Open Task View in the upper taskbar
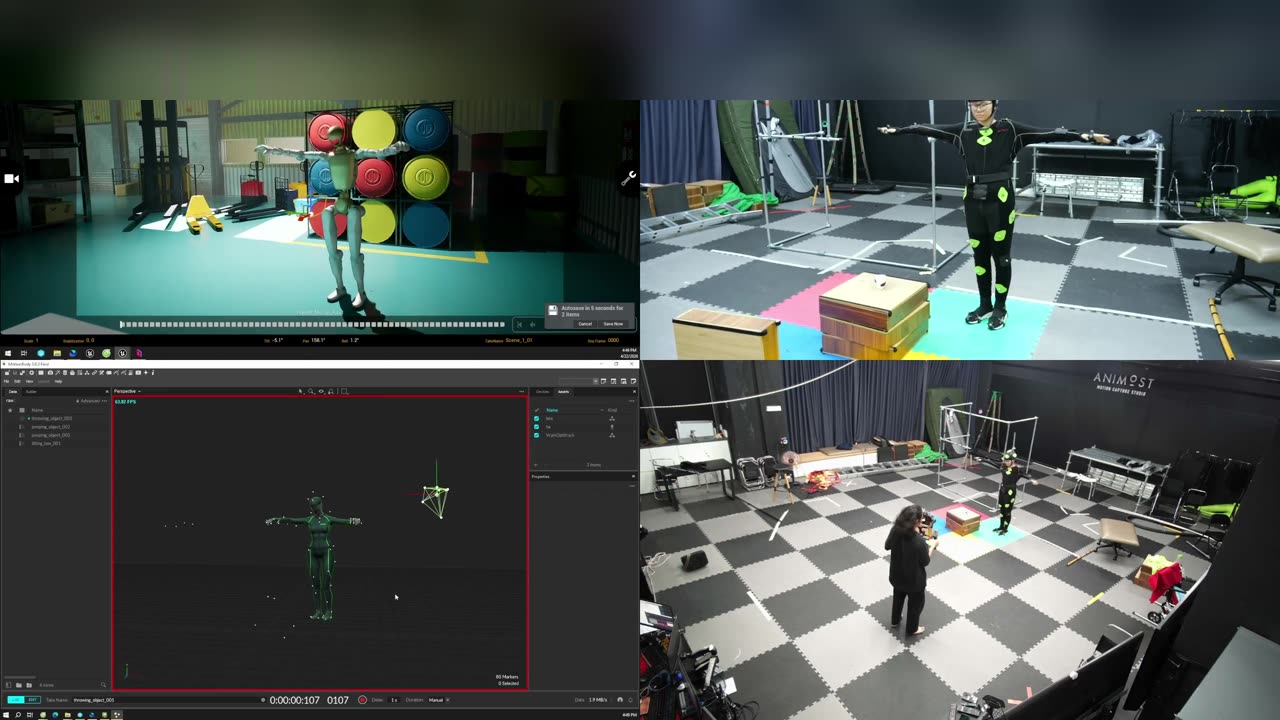The width and height of the screenshot is (1280, 720). pos(23,353)
